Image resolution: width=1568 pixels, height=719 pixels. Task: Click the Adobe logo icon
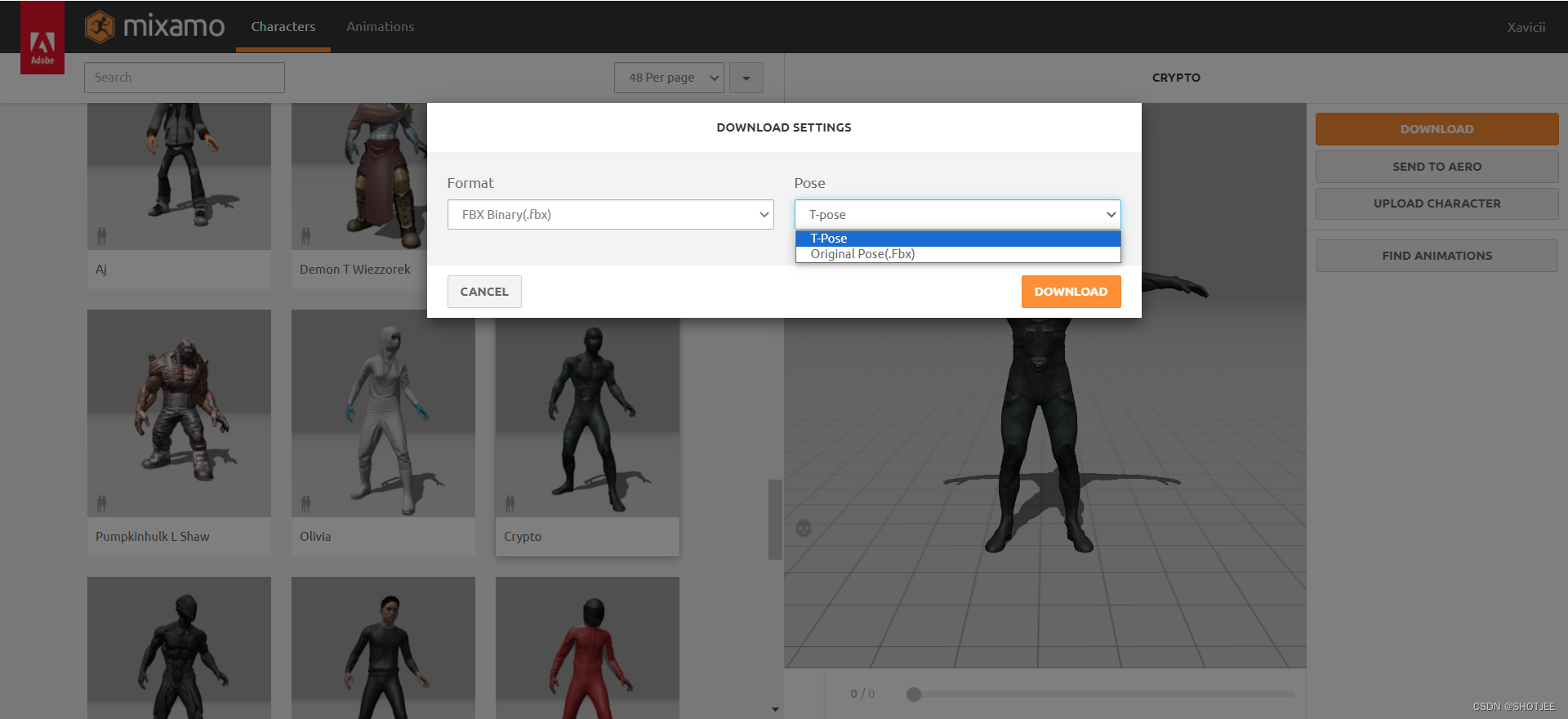tap(42, 38)
